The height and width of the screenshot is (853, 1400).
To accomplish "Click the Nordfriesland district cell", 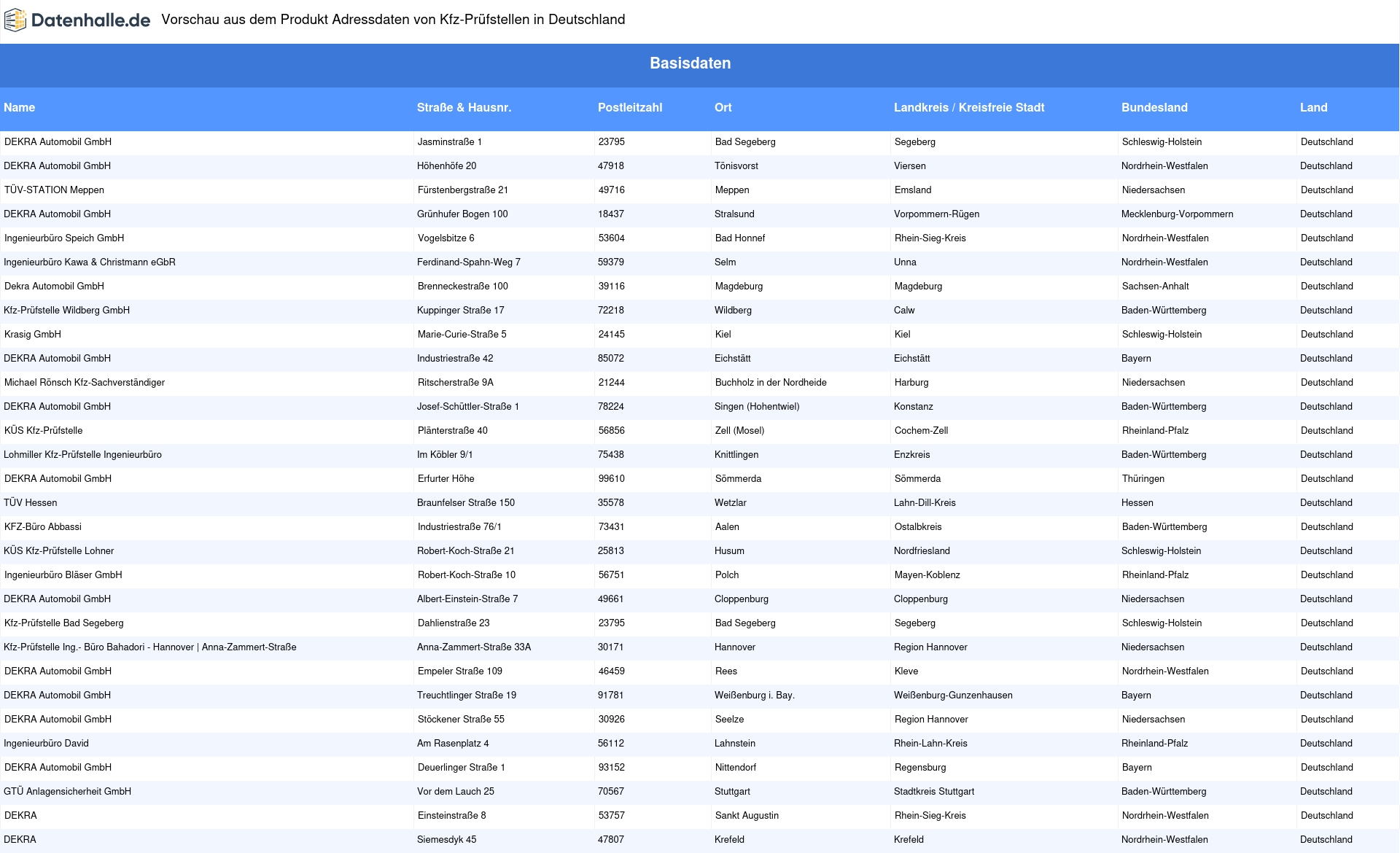I will (922, 550).
